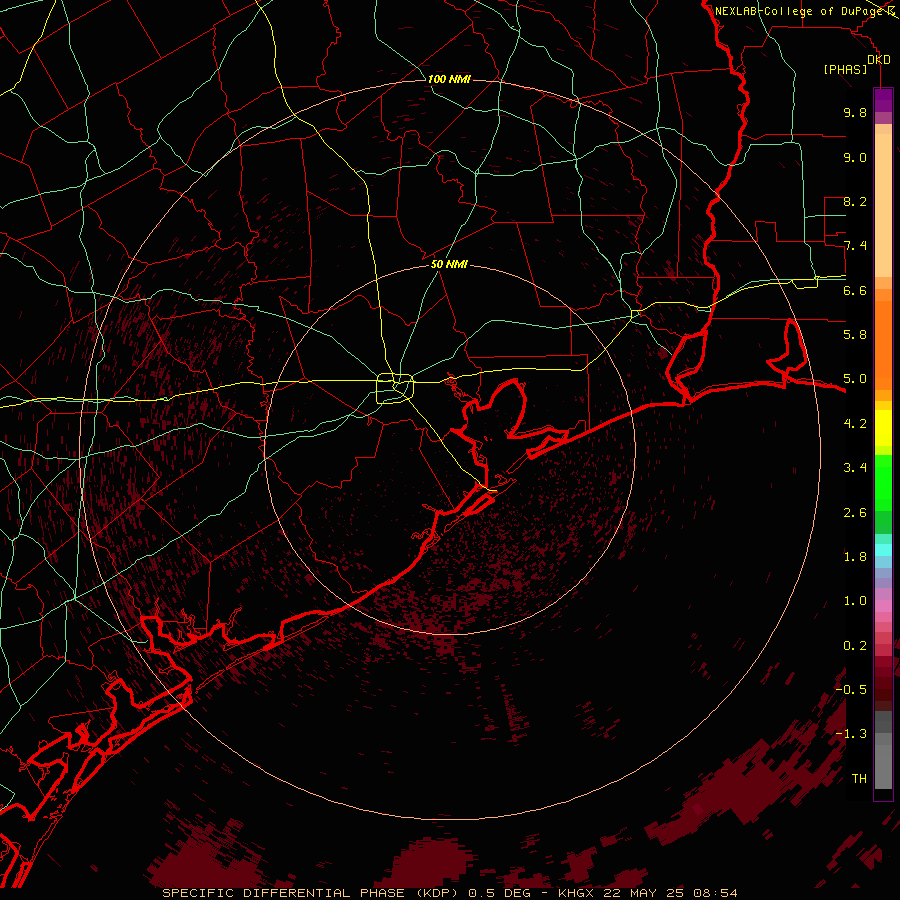The image size is (900, 900).
Task: Click the NEXLAB-College of DuPage header text
Action: coord(799,11)
